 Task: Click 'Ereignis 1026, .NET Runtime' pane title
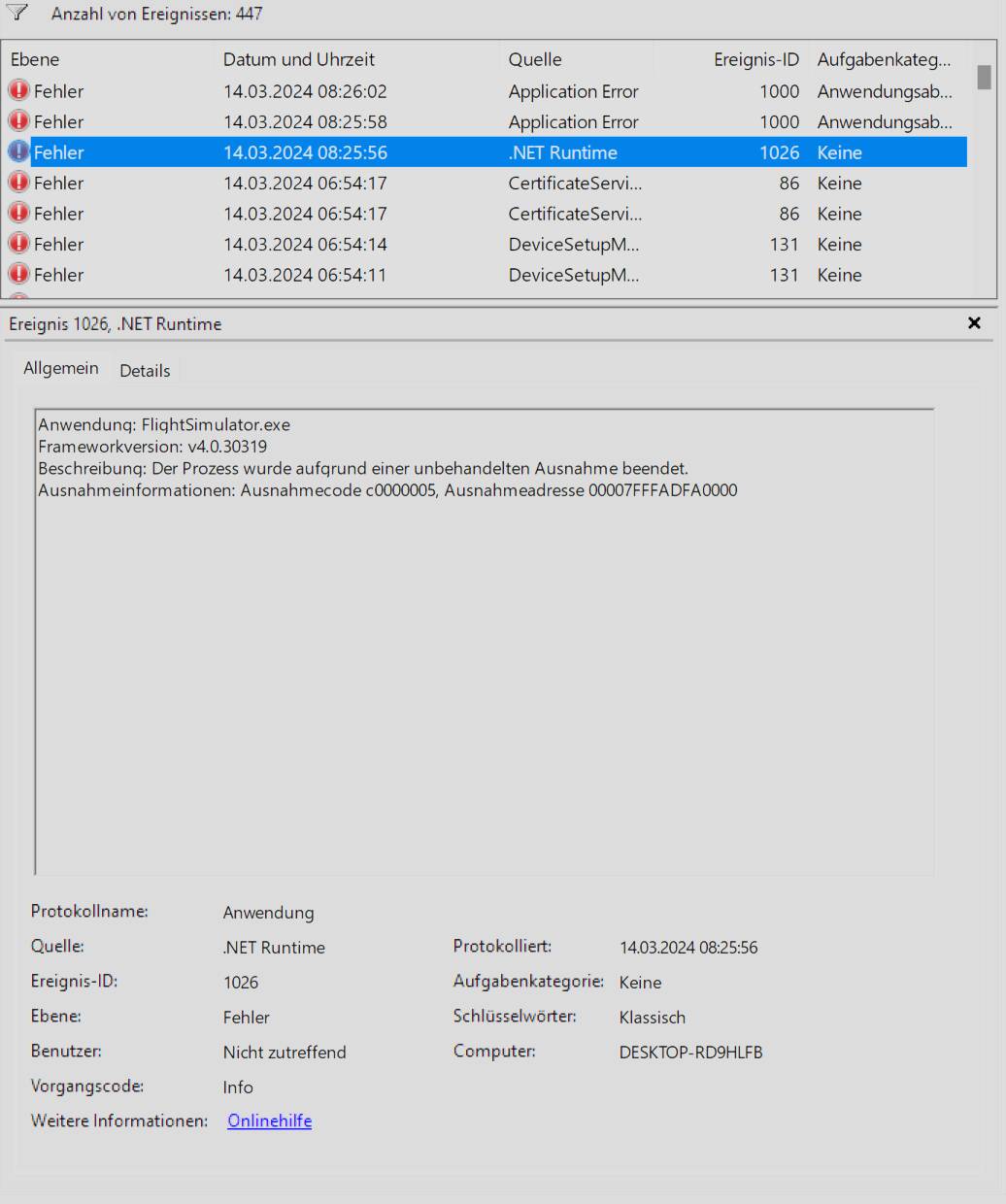[115, 324]
